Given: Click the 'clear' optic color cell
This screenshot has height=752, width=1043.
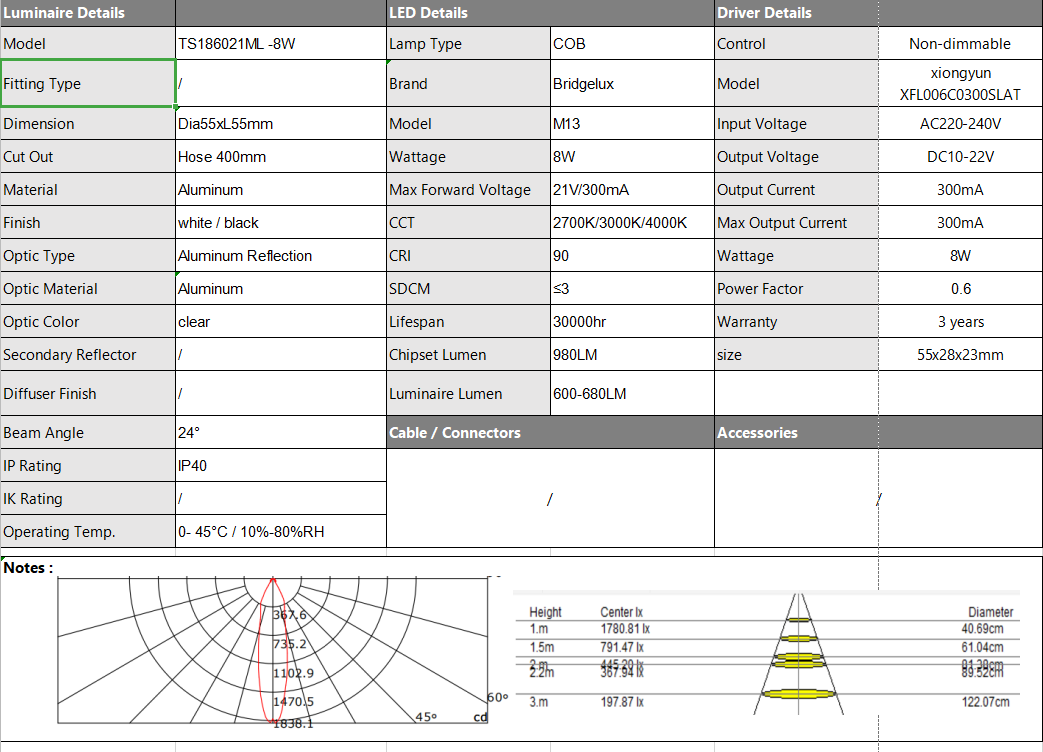Looking at the screenshot, I should 281,322.
